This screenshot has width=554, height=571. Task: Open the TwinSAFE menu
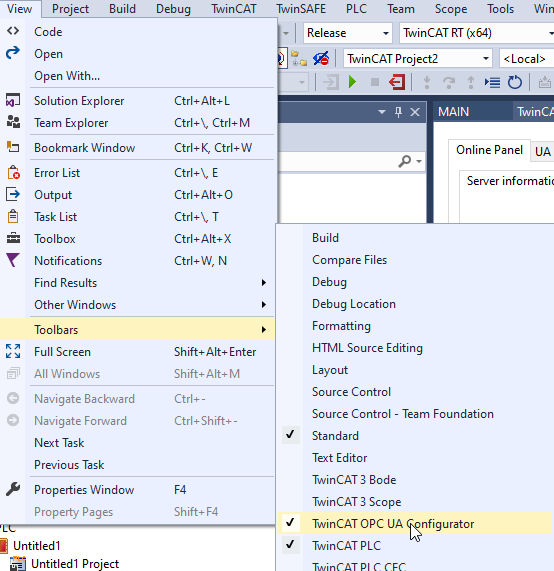301,9
